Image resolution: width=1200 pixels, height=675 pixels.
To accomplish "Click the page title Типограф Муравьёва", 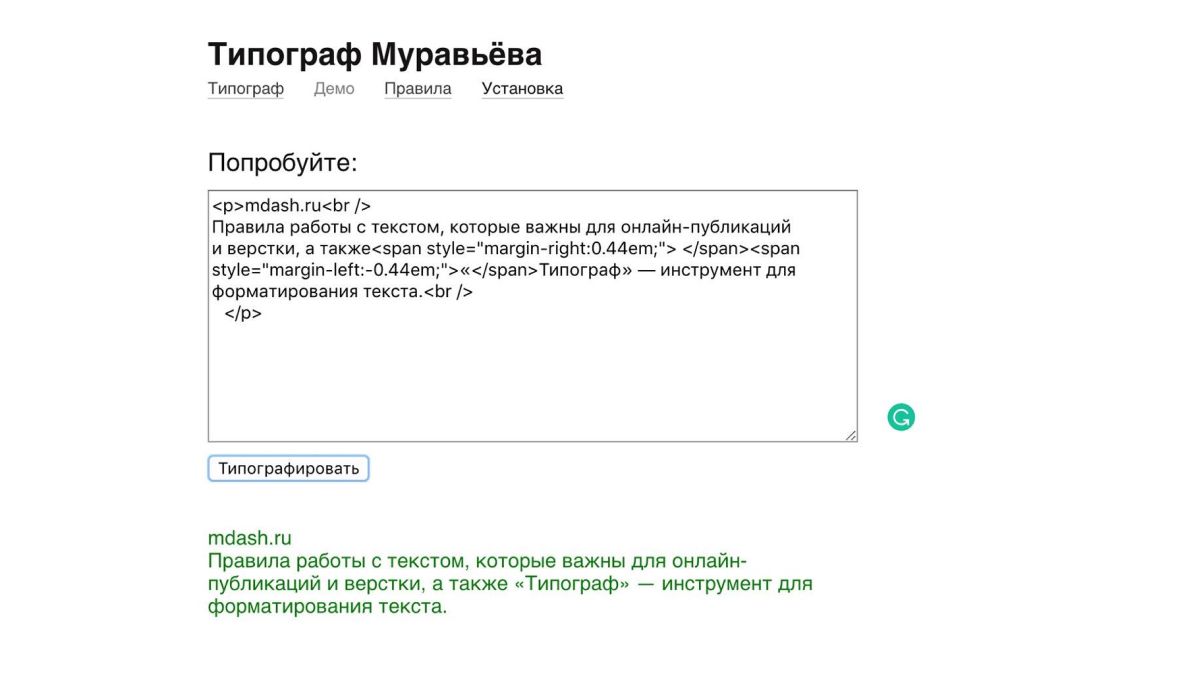I will click(374, 54).
